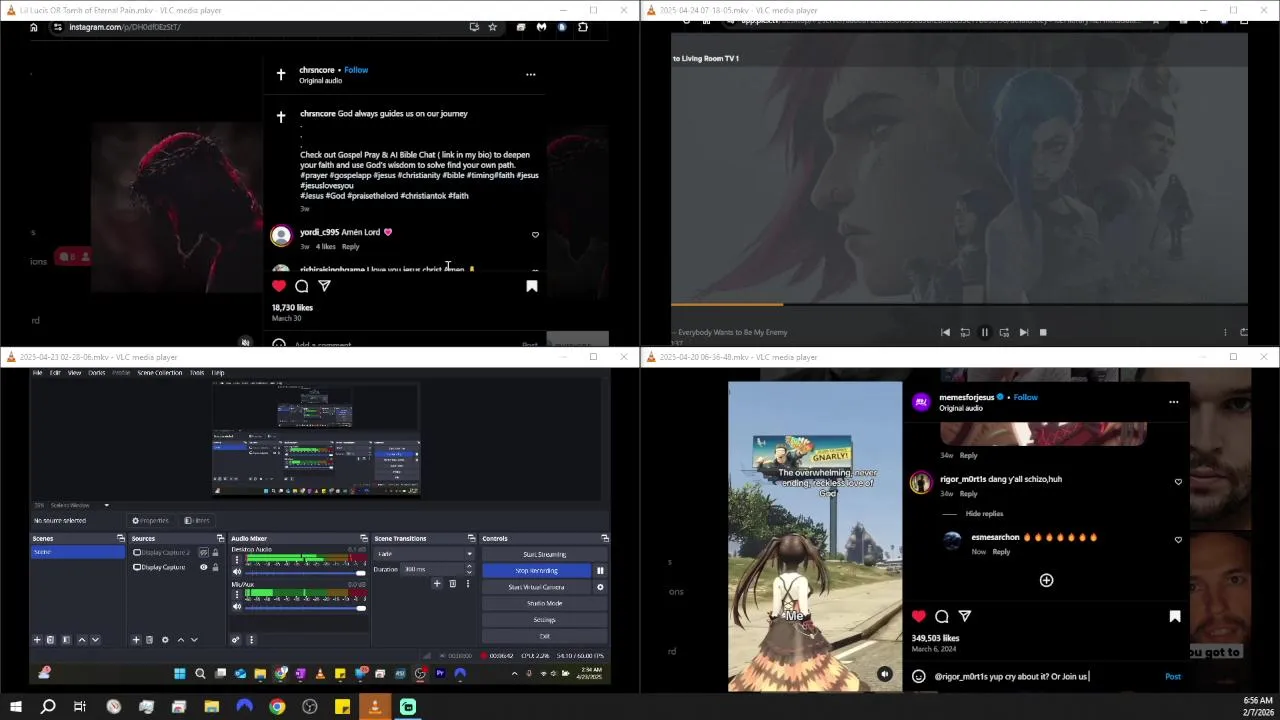Stop playback with the square stop button
The image size is (1280, 720).
point(1043,332)
